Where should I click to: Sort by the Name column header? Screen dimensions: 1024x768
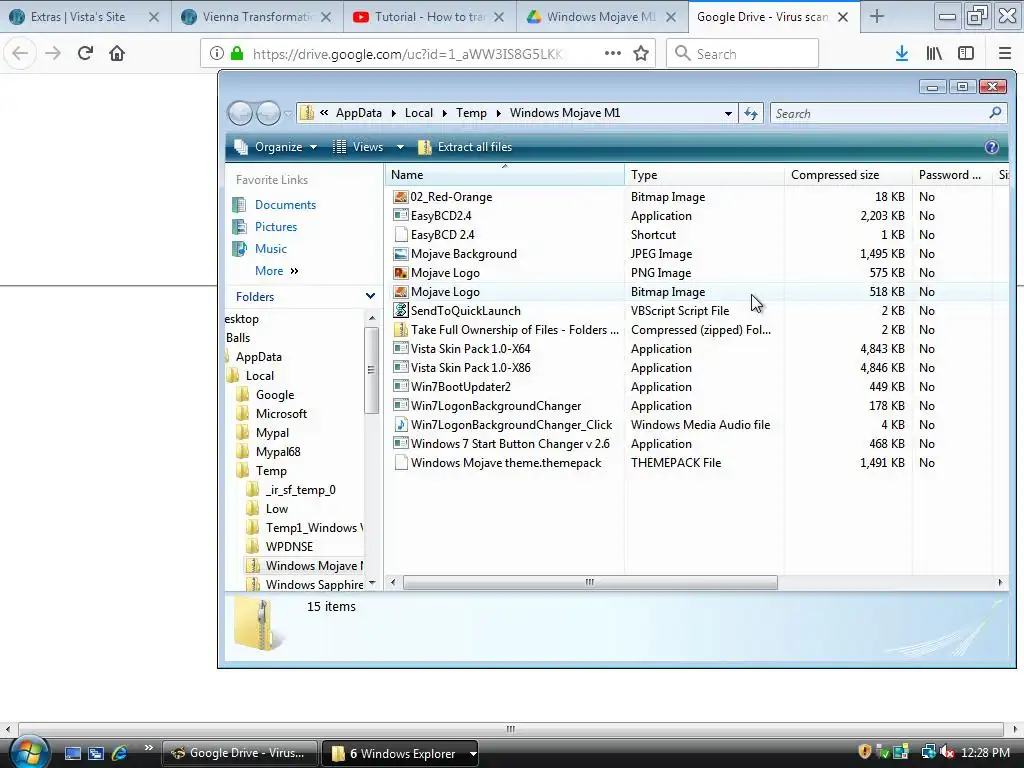click(x=505, y=175)
